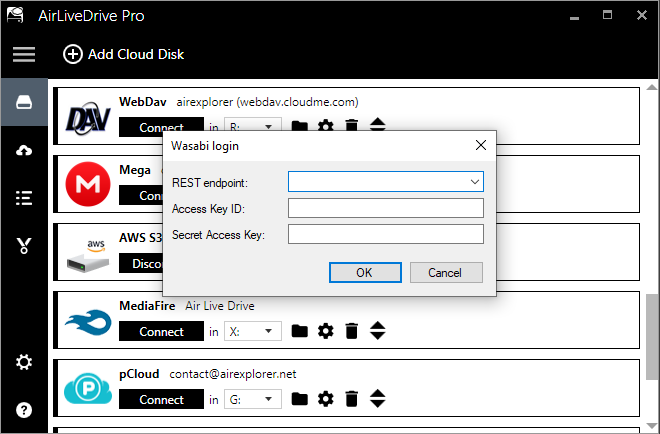
Task: Click the WebDav DAV logo
Action: tap(88, 118)
